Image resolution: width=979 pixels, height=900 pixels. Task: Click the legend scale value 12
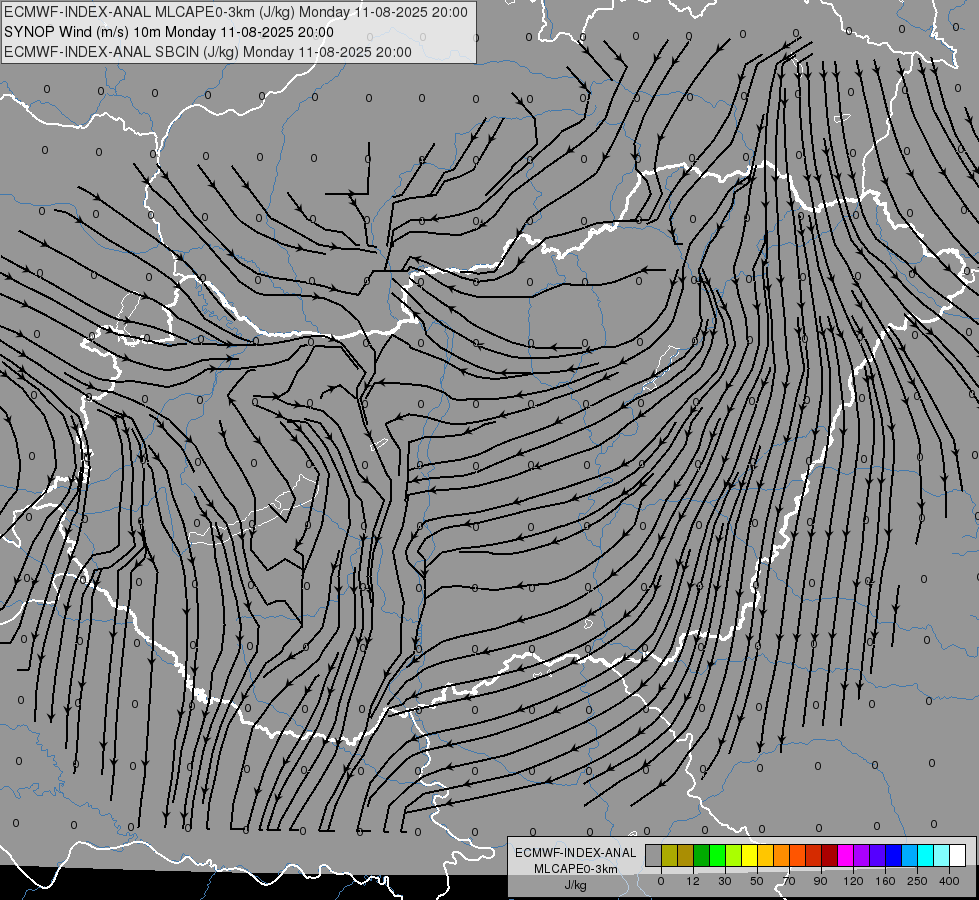[x=693, y=881]
